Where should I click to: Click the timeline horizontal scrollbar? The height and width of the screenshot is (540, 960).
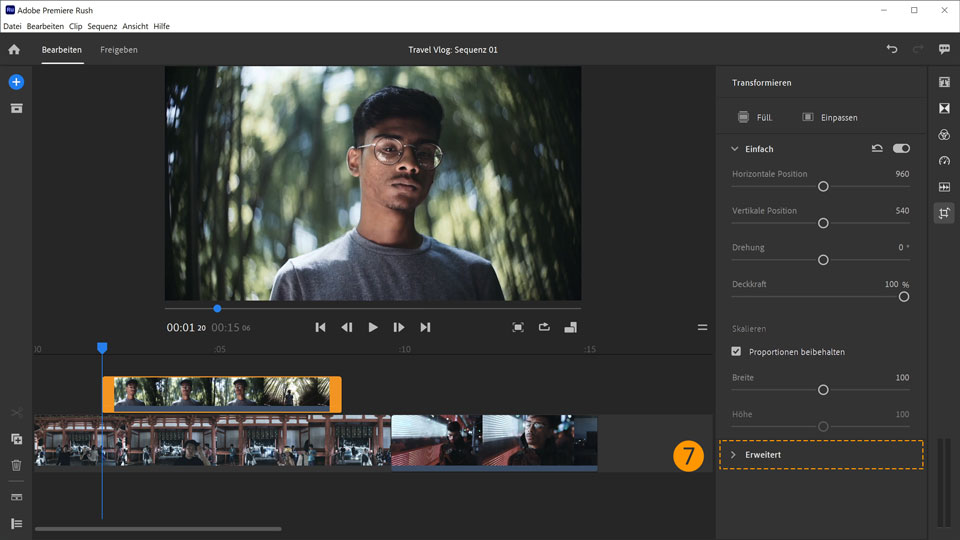(x=159, y=529)
